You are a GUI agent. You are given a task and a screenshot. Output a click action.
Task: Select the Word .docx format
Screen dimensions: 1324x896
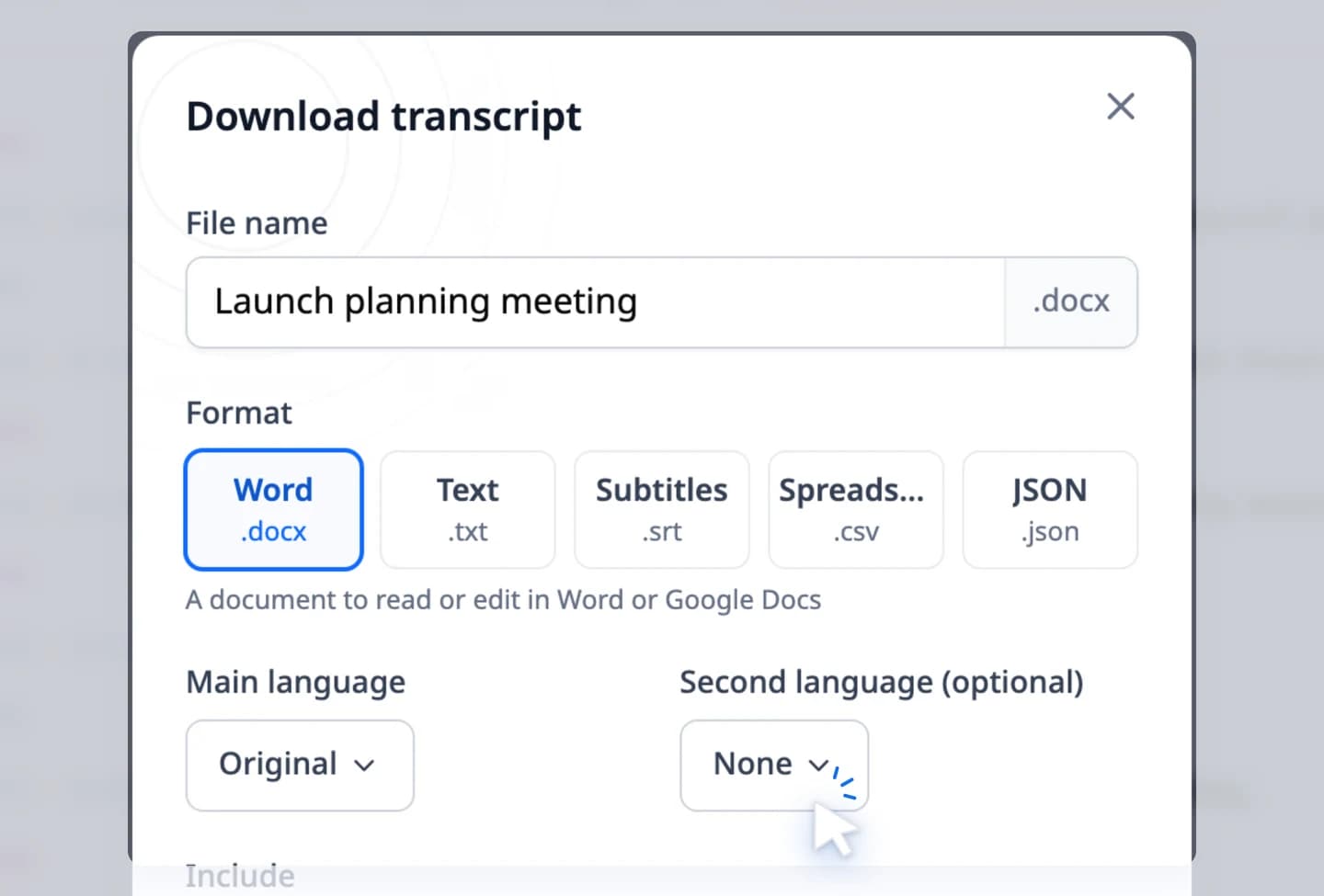(x=273, y=510)
